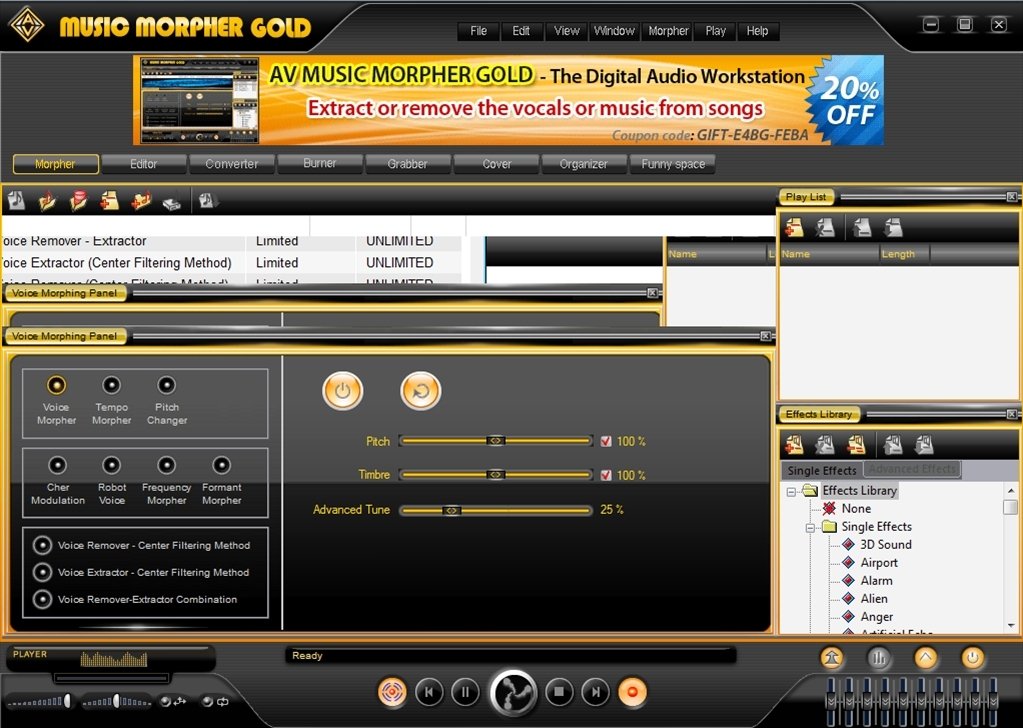Select the Voice Morpher radio button
This screenshot has width=1023, height=728.
(x=56, y=385)
